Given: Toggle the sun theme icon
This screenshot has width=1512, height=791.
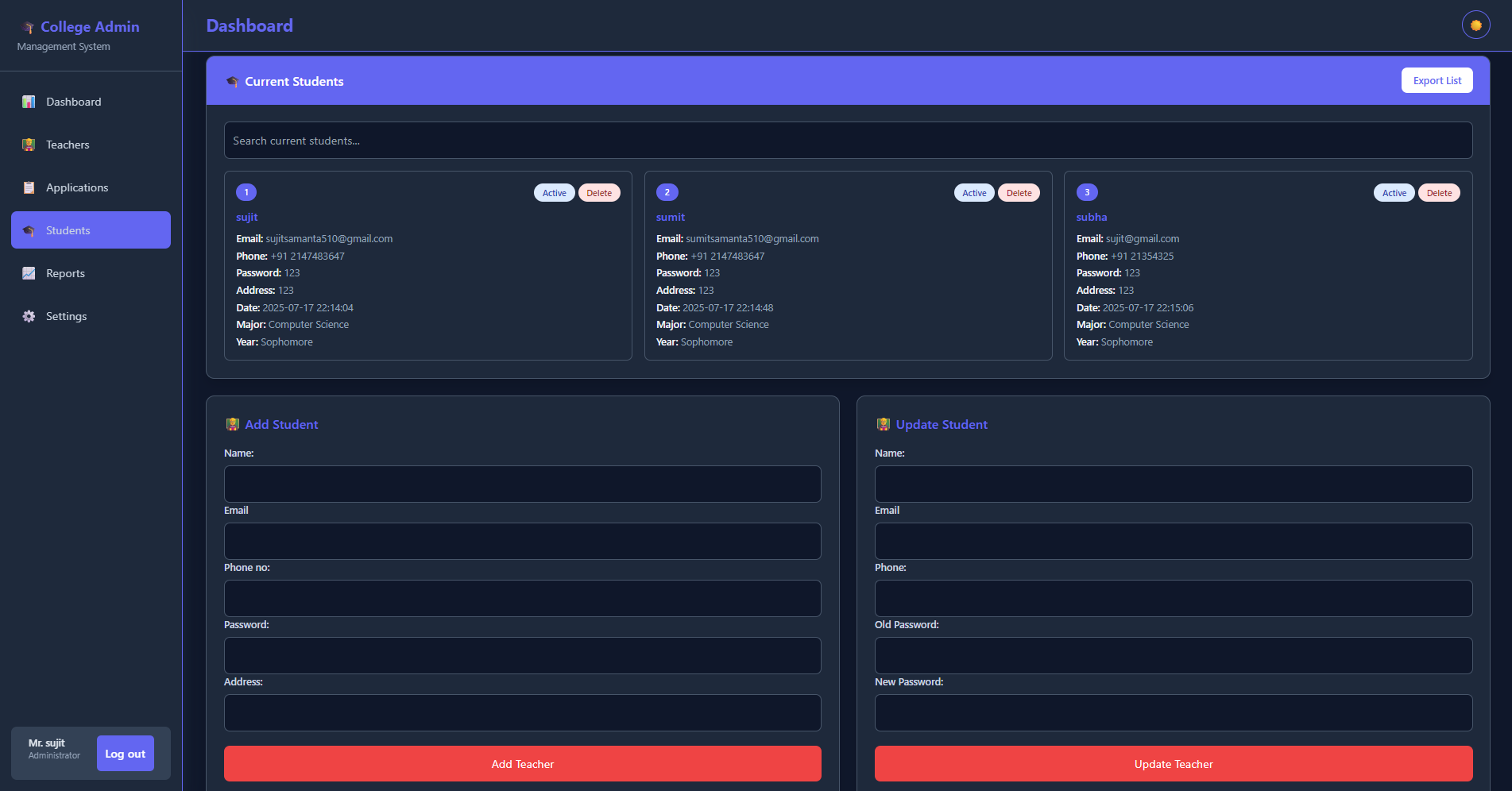Looking at the screenshot, I should coord(1475,25).
